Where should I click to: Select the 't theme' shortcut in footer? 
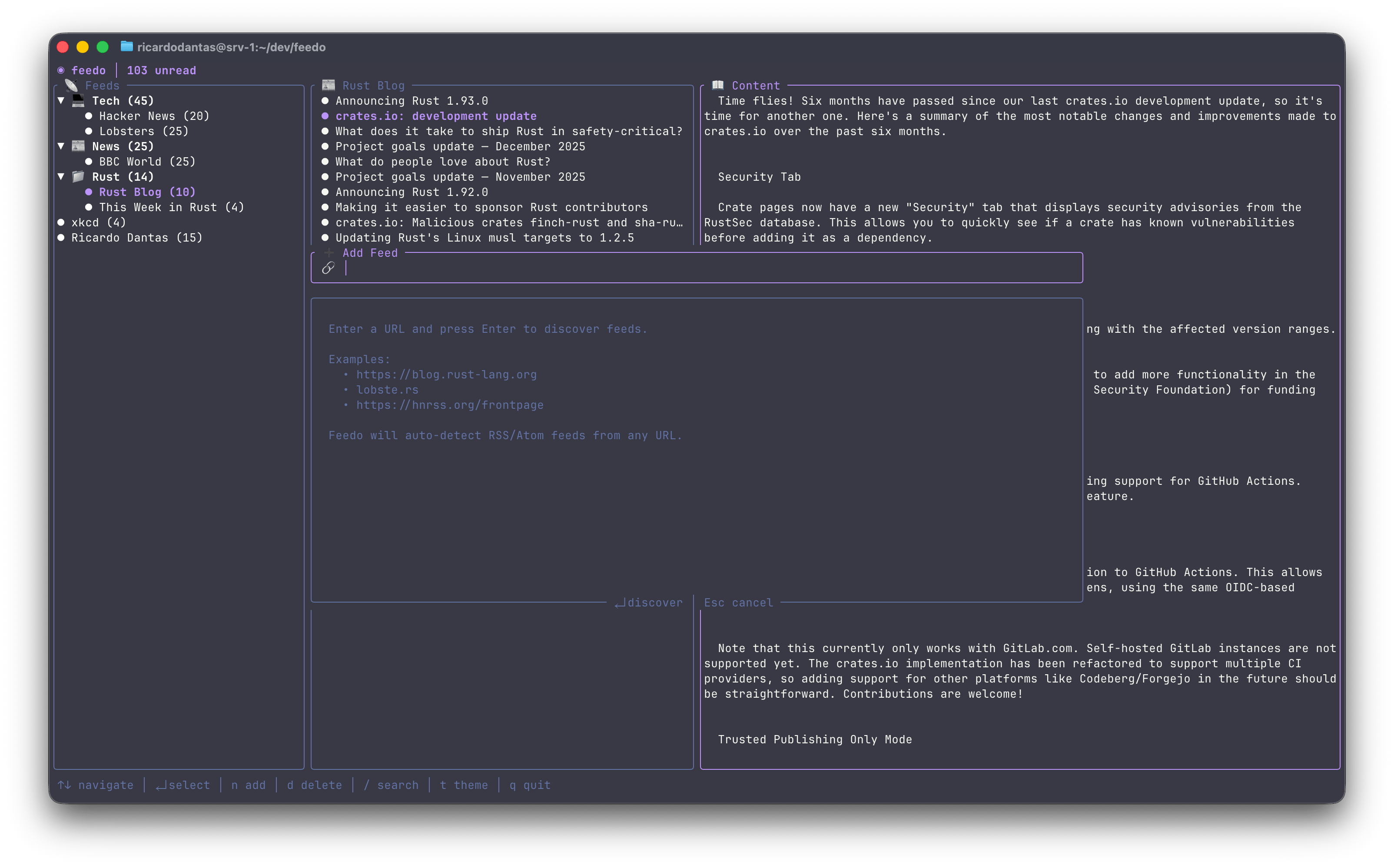(x=463, y=785)
